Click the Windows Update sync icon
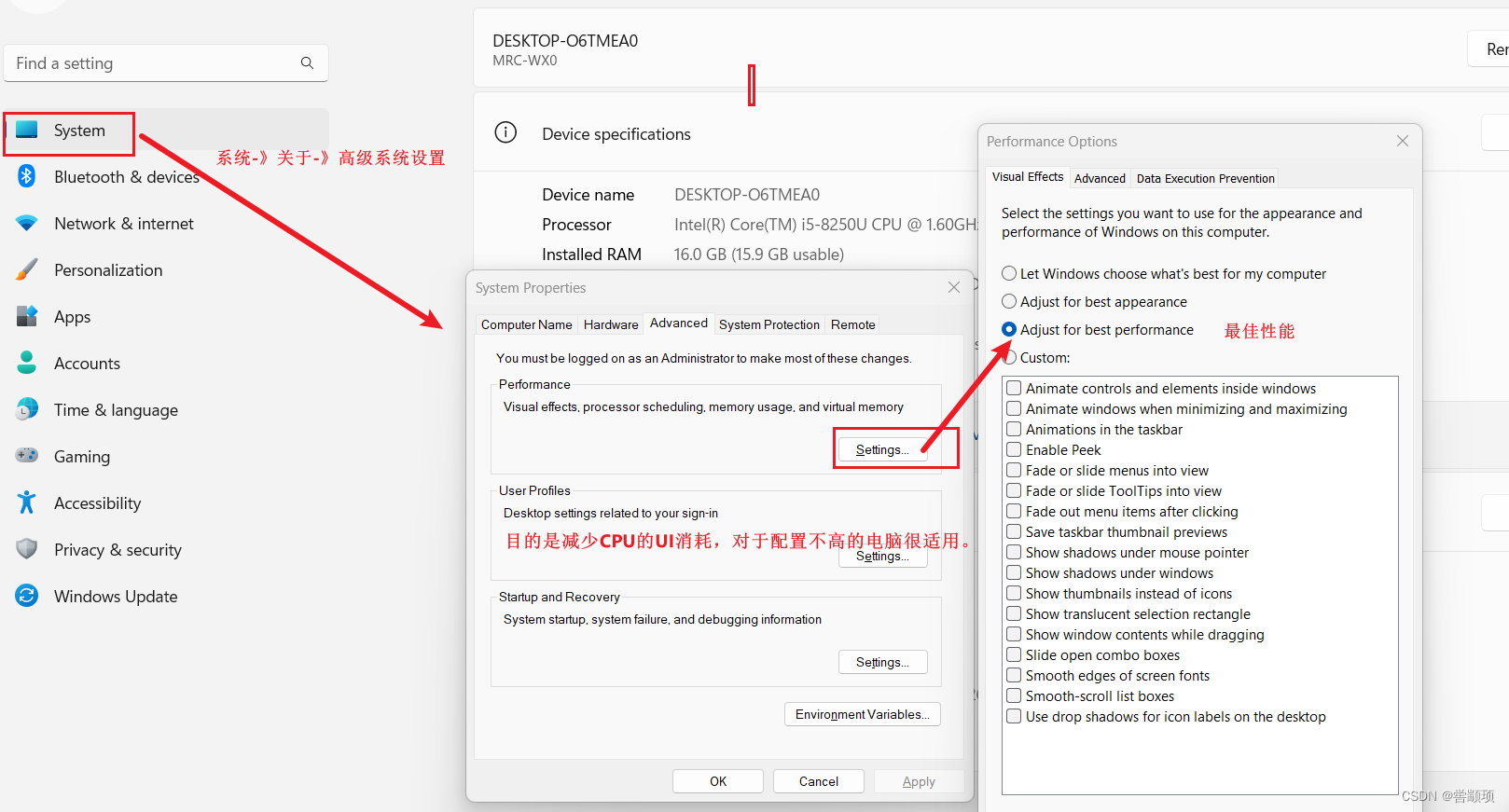 coord(27,596)
